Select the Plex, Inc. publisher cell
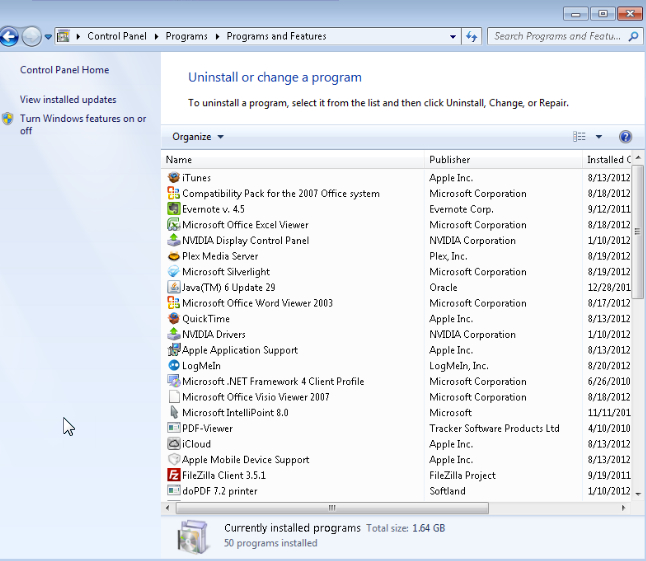The image size is (646, 561). click(x=448, y=256)
